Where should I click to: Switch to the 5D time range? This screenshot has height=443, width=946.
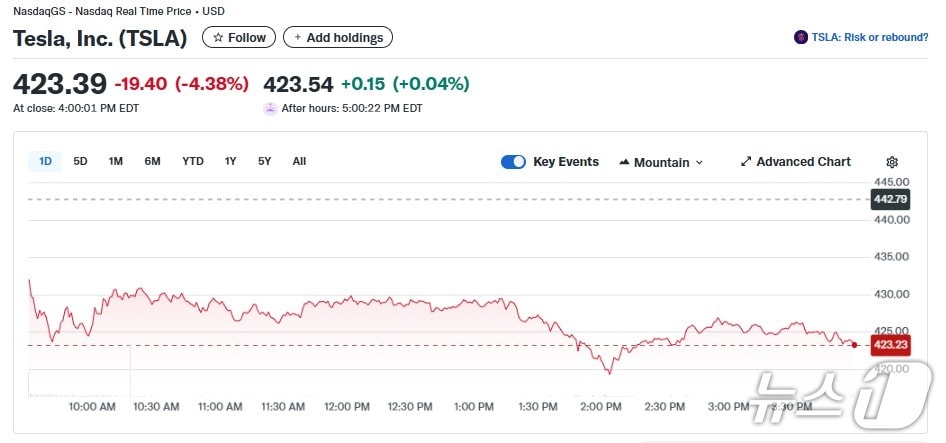pos(81,161)
